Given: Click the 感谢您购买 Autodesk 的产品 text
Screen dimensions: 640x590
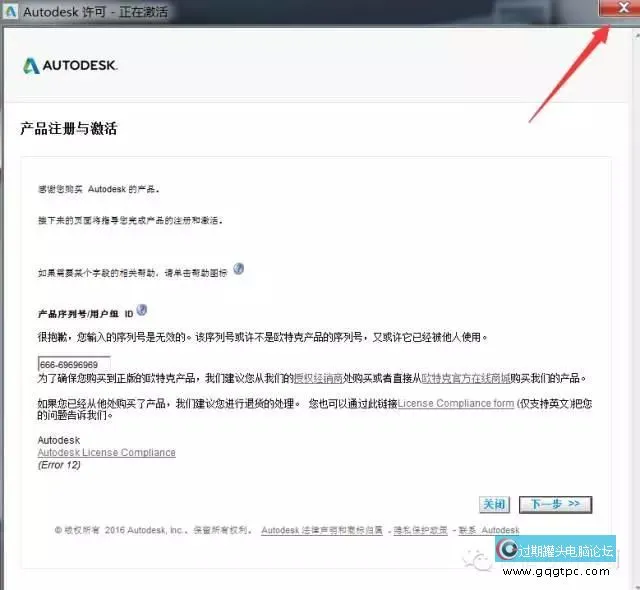Looking at the screenshot, I should 98,189.
